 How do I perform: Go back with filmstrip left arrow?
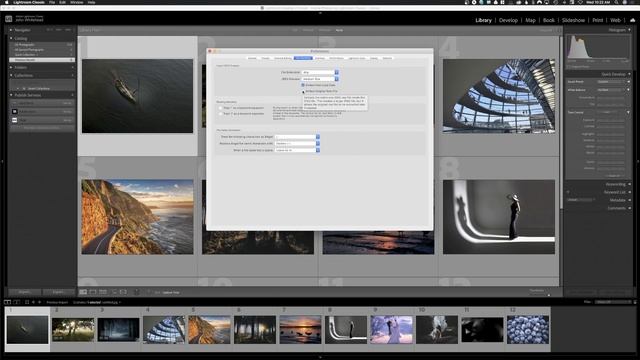[33, 302]
